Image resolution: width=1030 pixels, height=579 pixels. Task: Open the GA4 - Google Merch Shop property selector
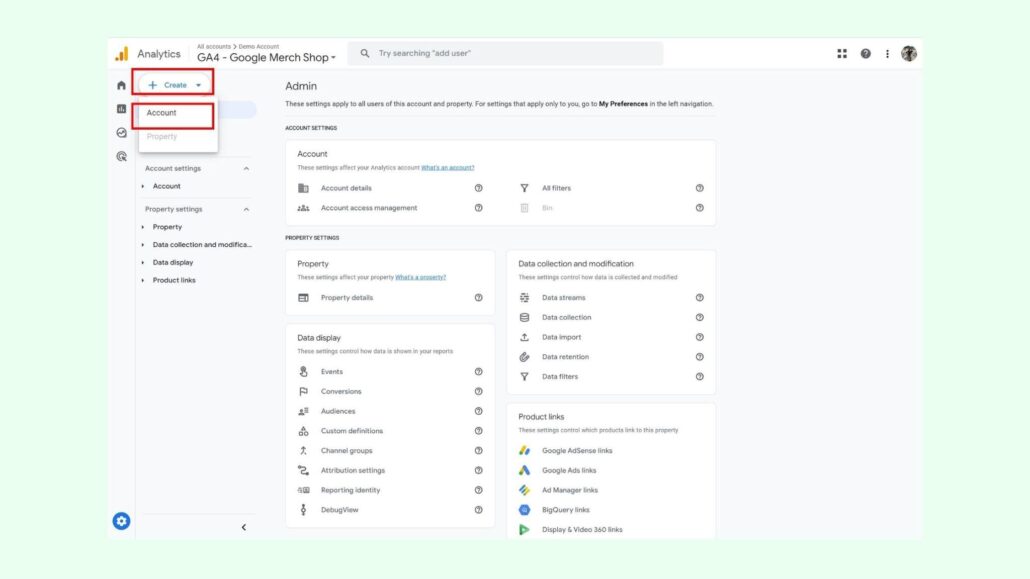coord(266,58)
